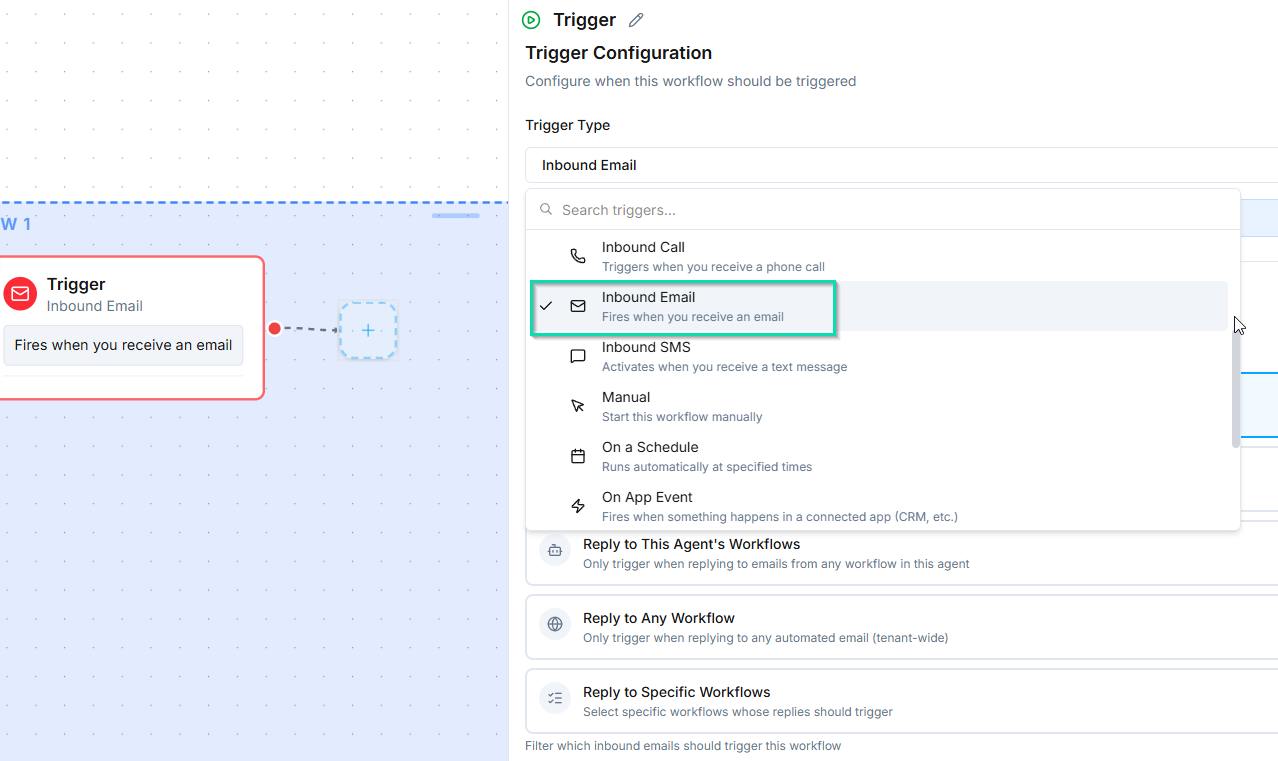Click the globe icon for Reply to Any Workflow
The width and height of the screenshot is (1278, 761).
click(555, 625)
